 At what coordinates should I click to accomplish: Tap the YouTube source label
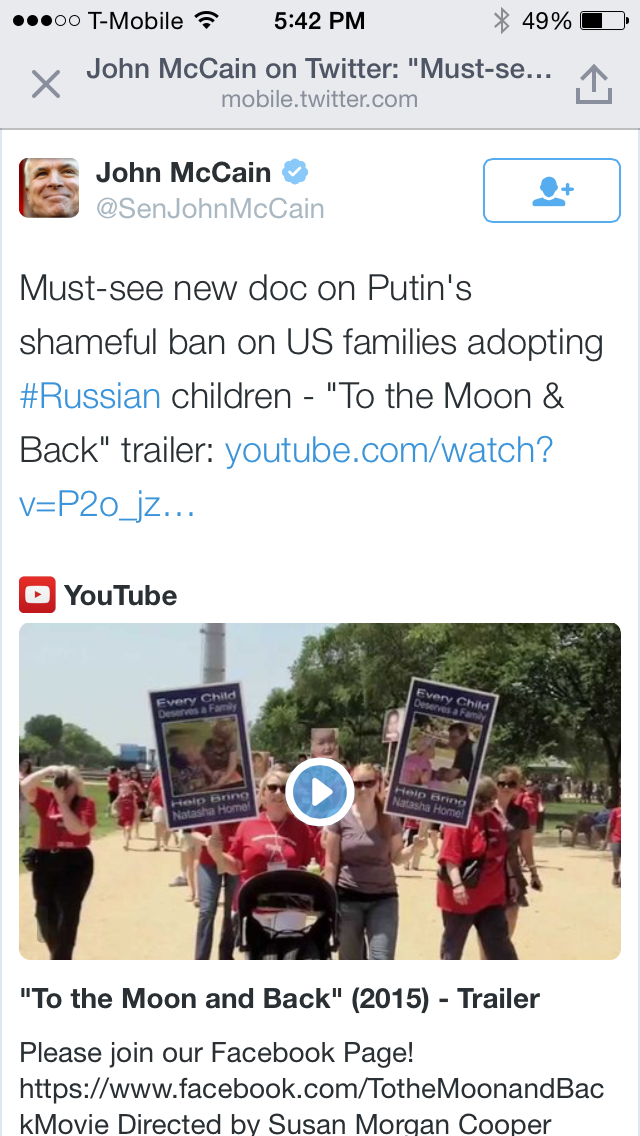[x=120, y=596]
